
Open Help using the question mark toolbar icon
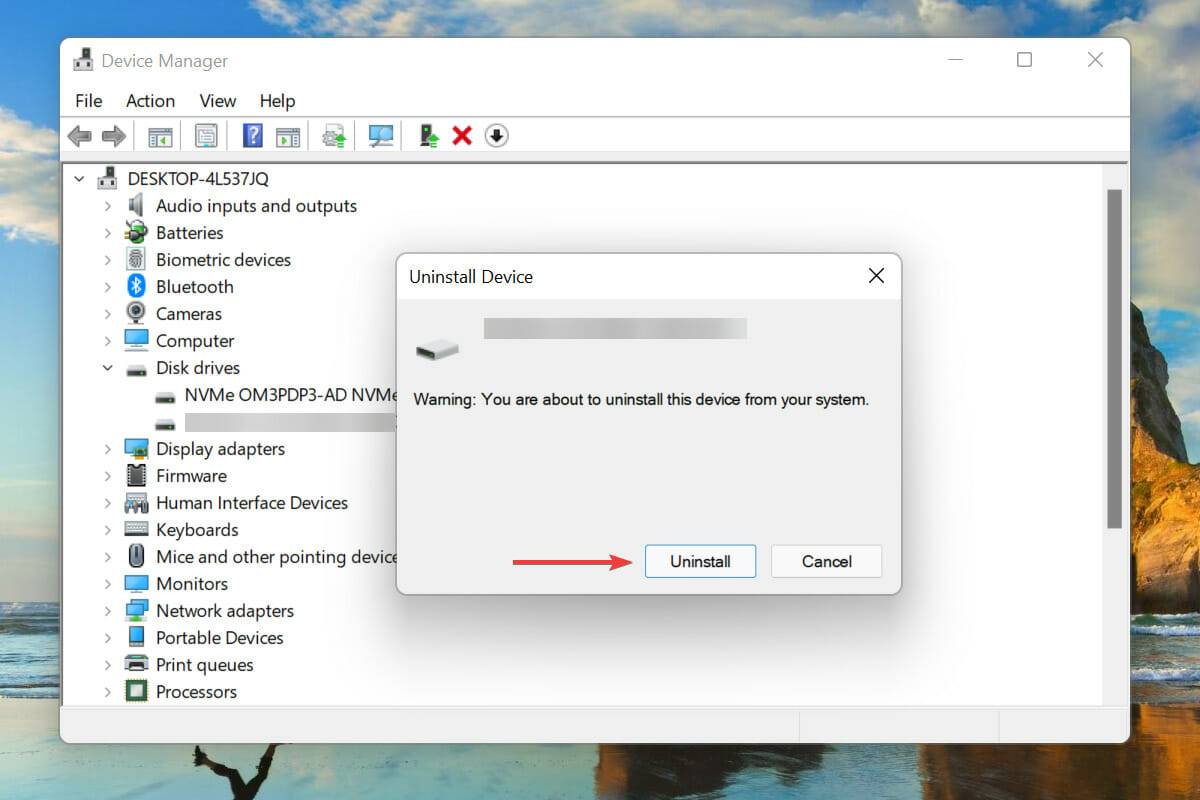click(x=251, y=135)
